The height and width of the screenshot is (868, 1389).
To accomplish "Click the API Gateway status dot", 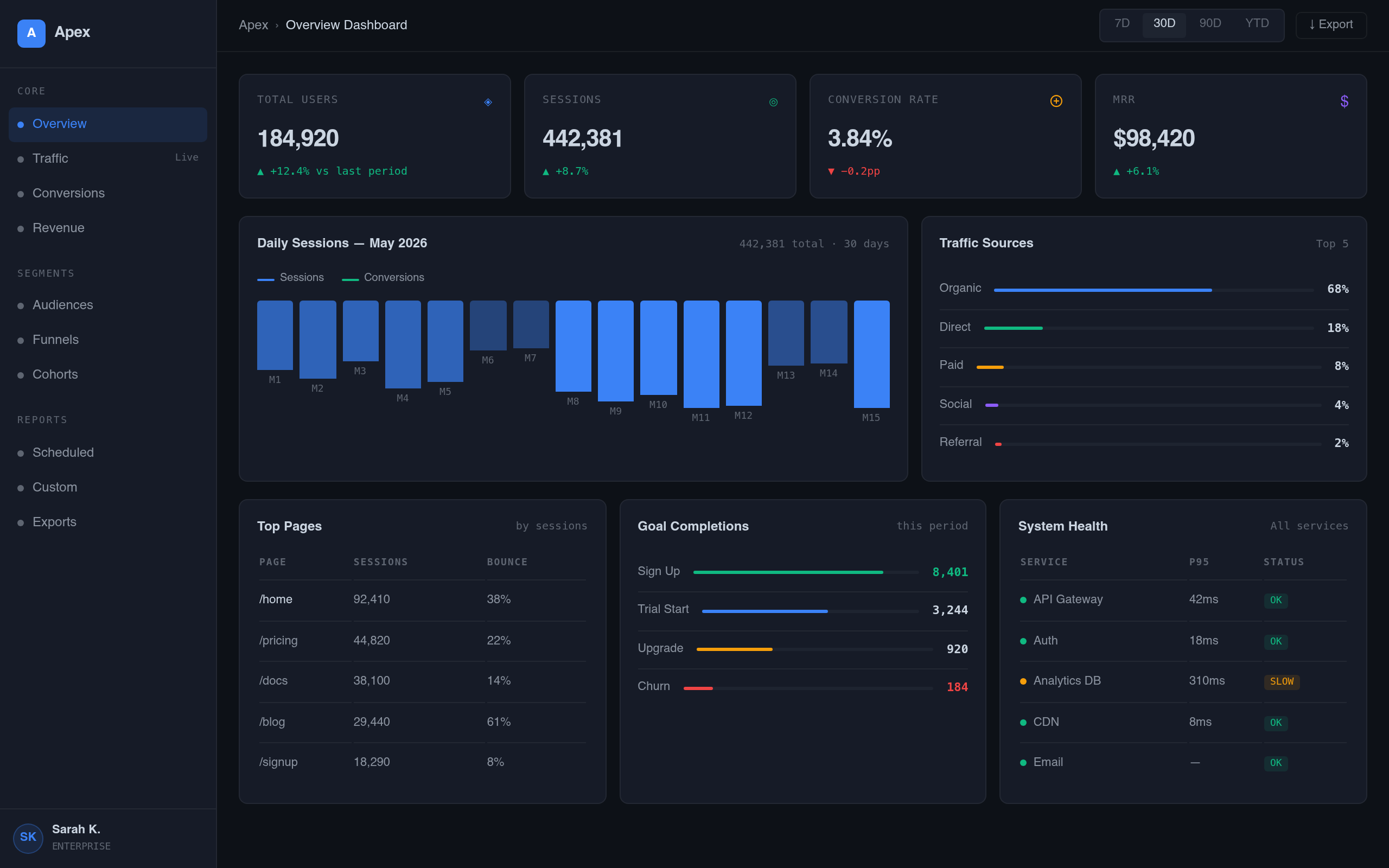I will click(x=1023, y=600).
